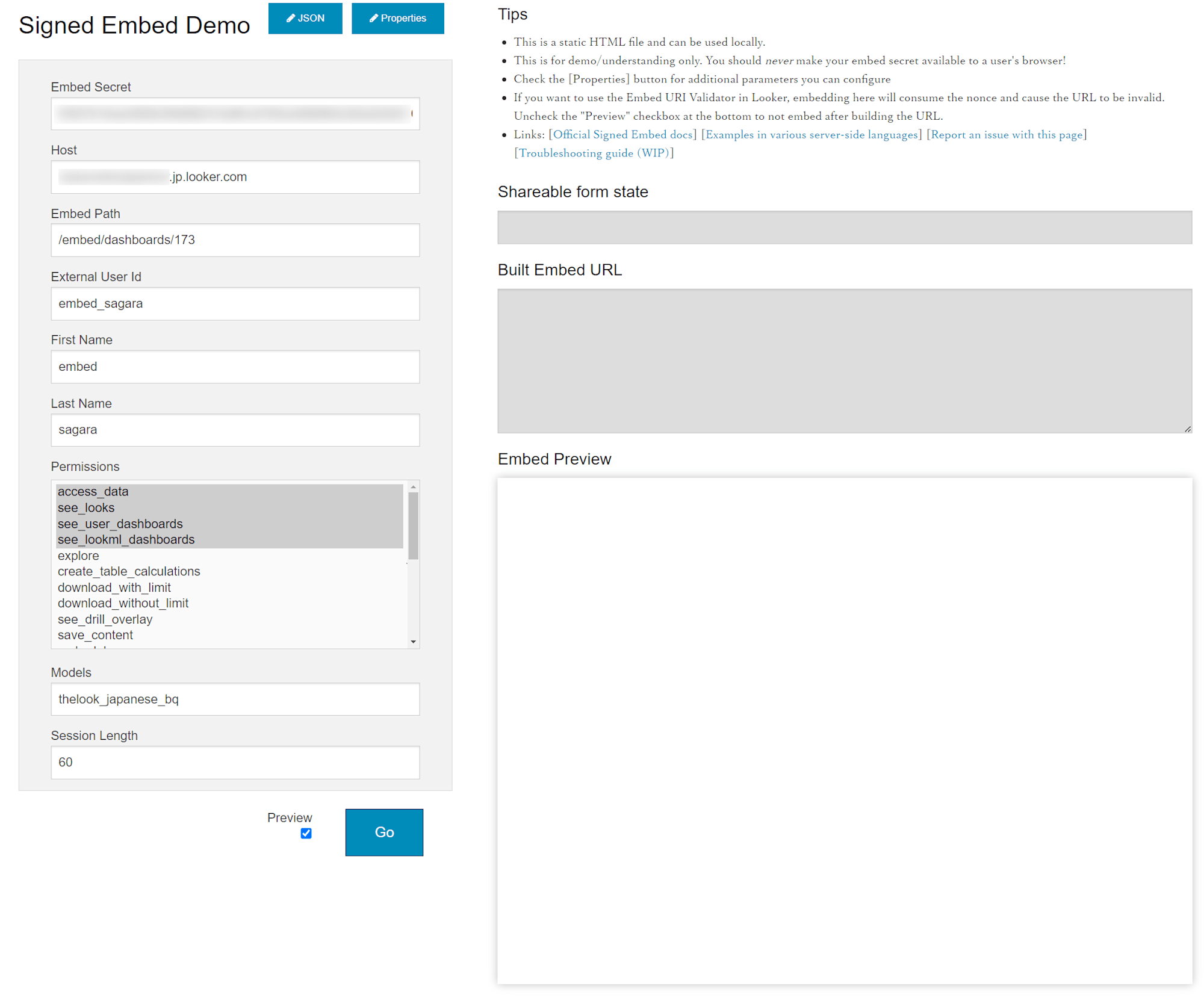The width and height of the screenshot is (1204, 998).
Task: Select see_looks permission
Action: click(229, 507)
